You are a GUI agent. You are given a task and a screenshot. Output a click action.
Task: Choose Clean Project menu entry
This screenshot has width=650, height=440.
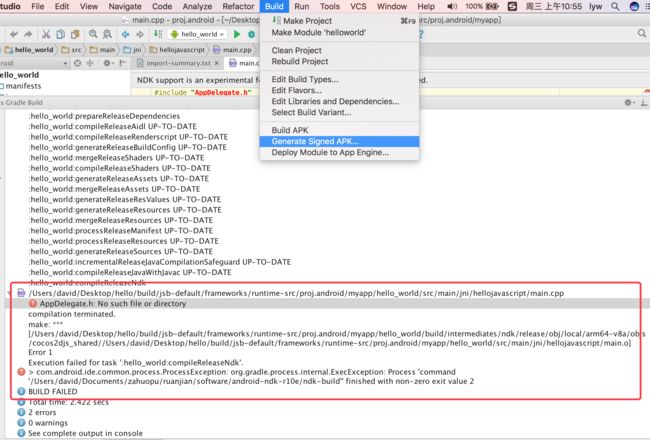[x=339, y=50]
